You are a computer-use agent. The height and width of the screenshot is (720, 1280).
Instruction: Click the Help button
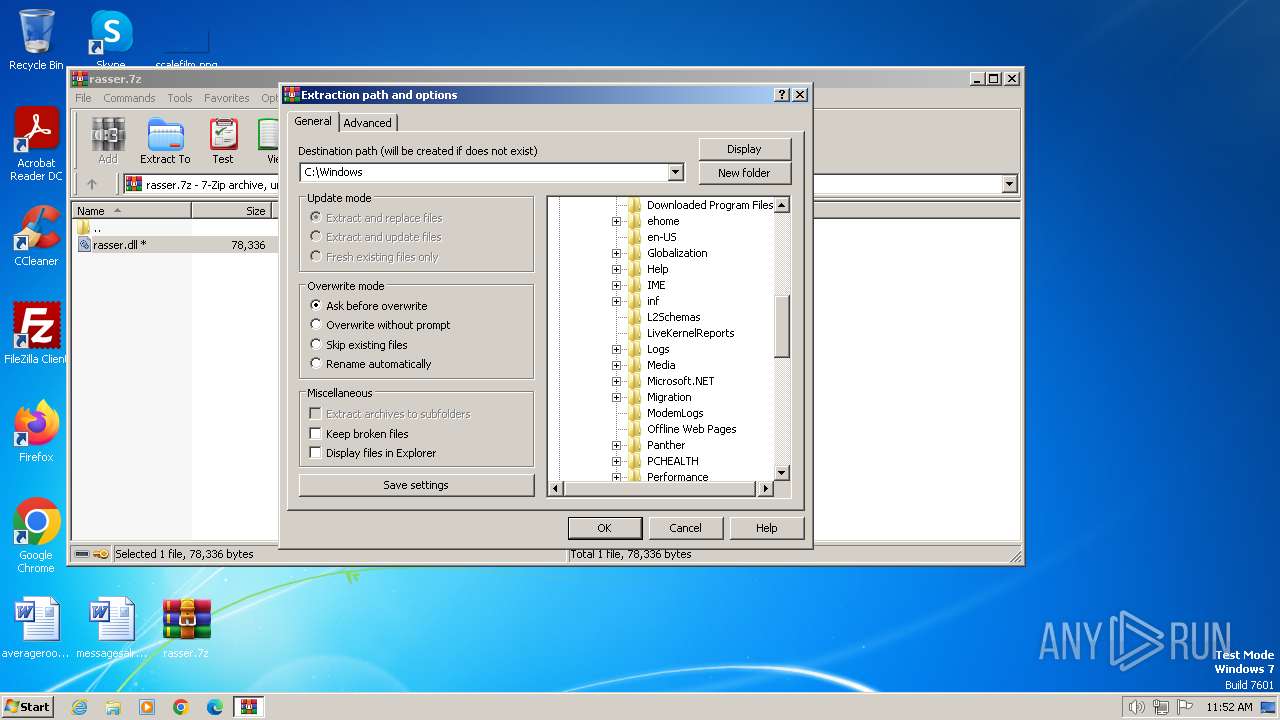tap(766, 528)
